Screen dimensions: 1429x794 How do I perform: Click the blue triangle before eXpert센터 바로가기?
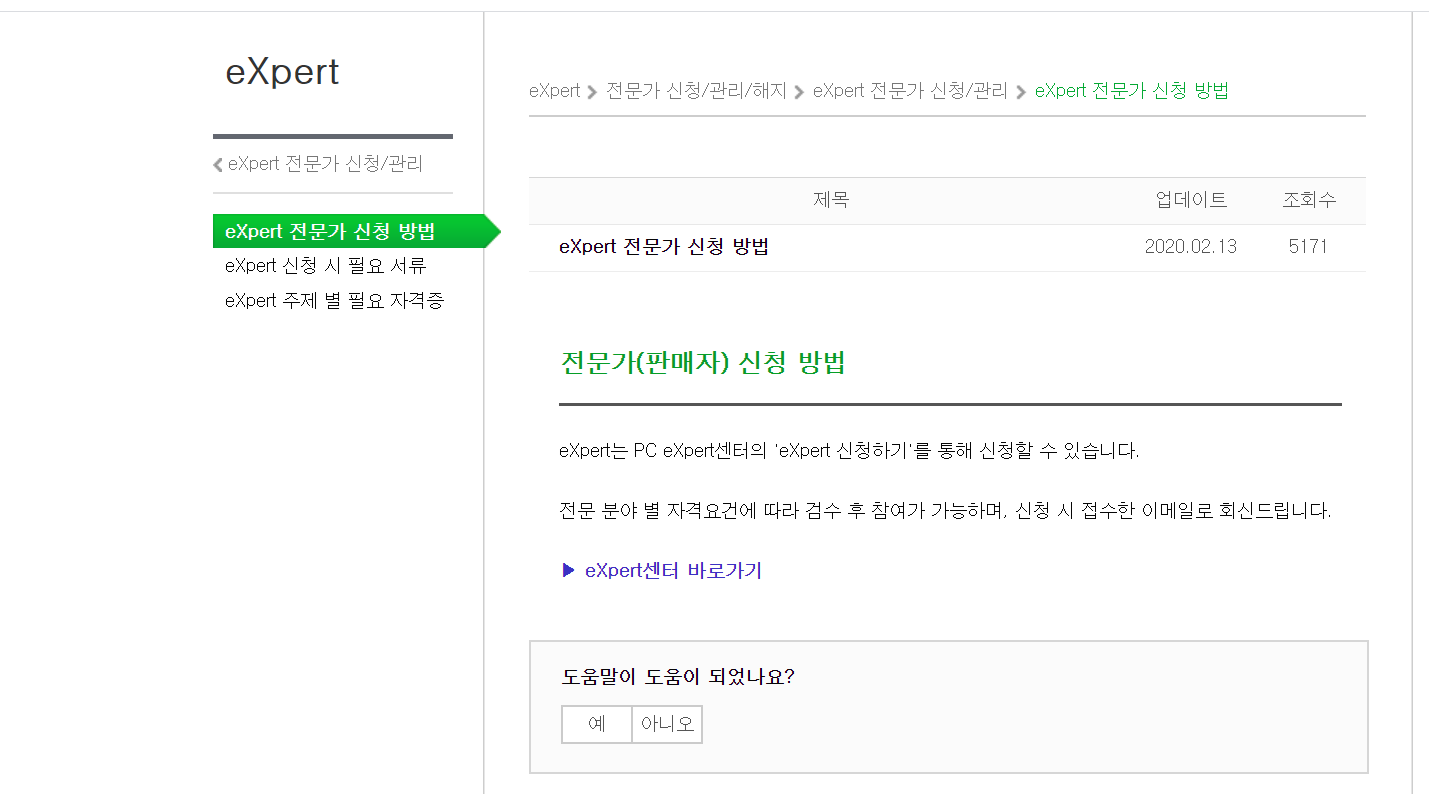569,570
